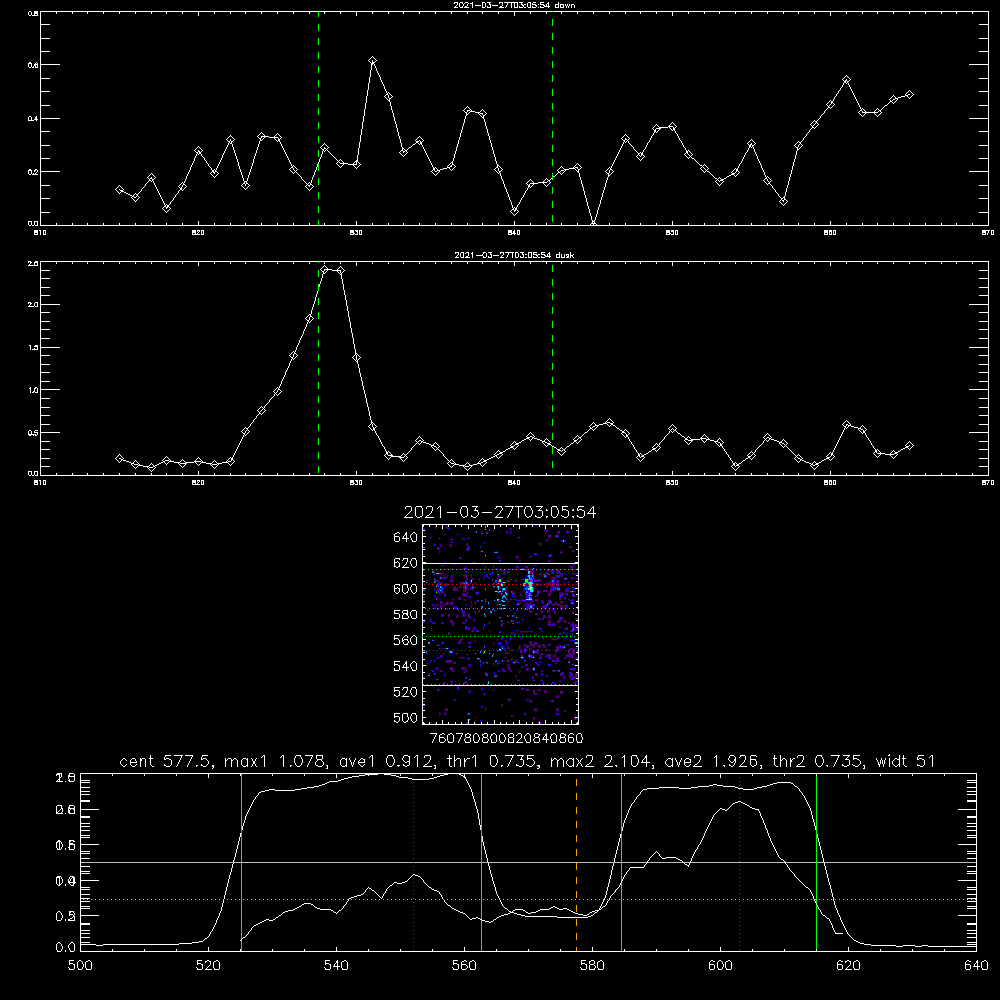
Task: Click the 640 label on bottom plot x-axis
Action: pyautogui.click(x=976, y=966)
